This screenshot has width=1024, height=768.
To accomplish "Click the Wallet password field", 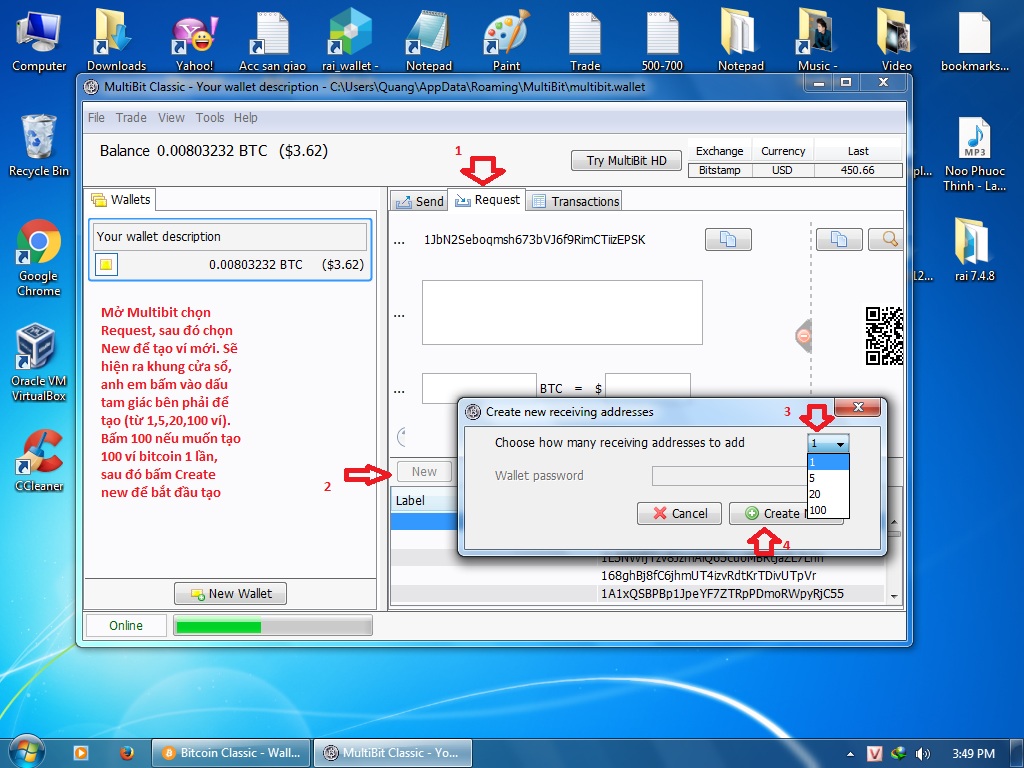I will [729, 475].
